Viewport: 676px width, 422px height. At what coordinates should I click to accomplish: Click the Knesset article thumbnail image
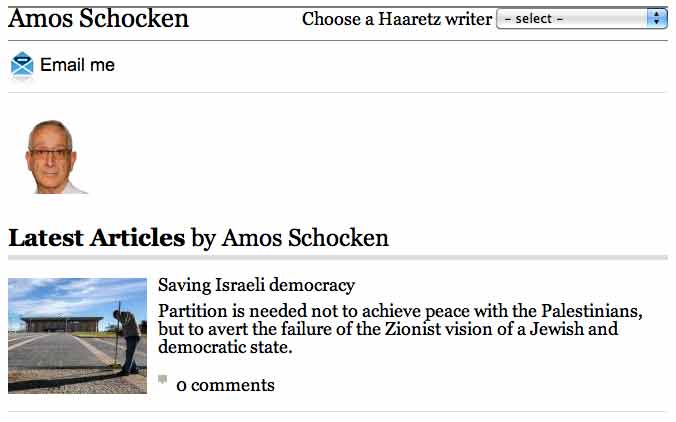click(x=77, y=335)
